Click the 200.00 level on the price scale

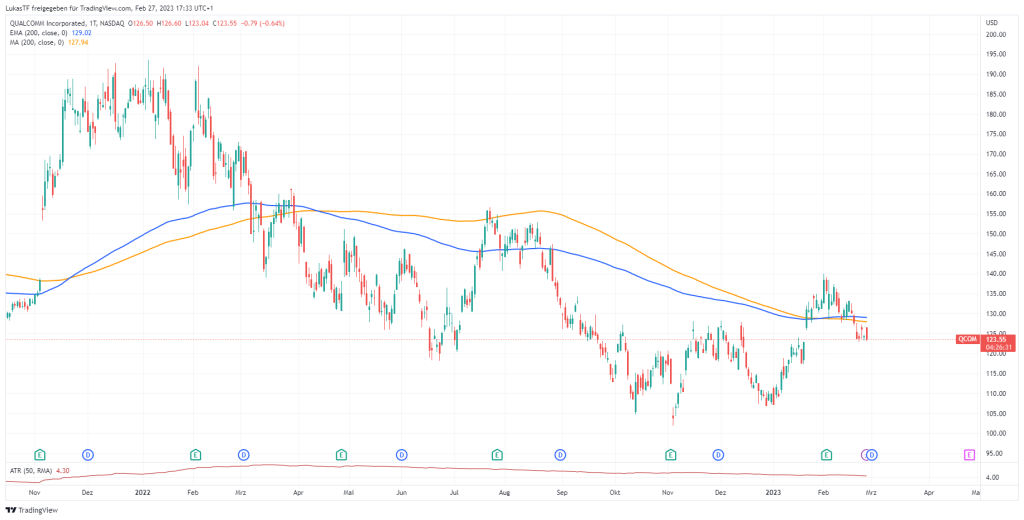[996, 35]
